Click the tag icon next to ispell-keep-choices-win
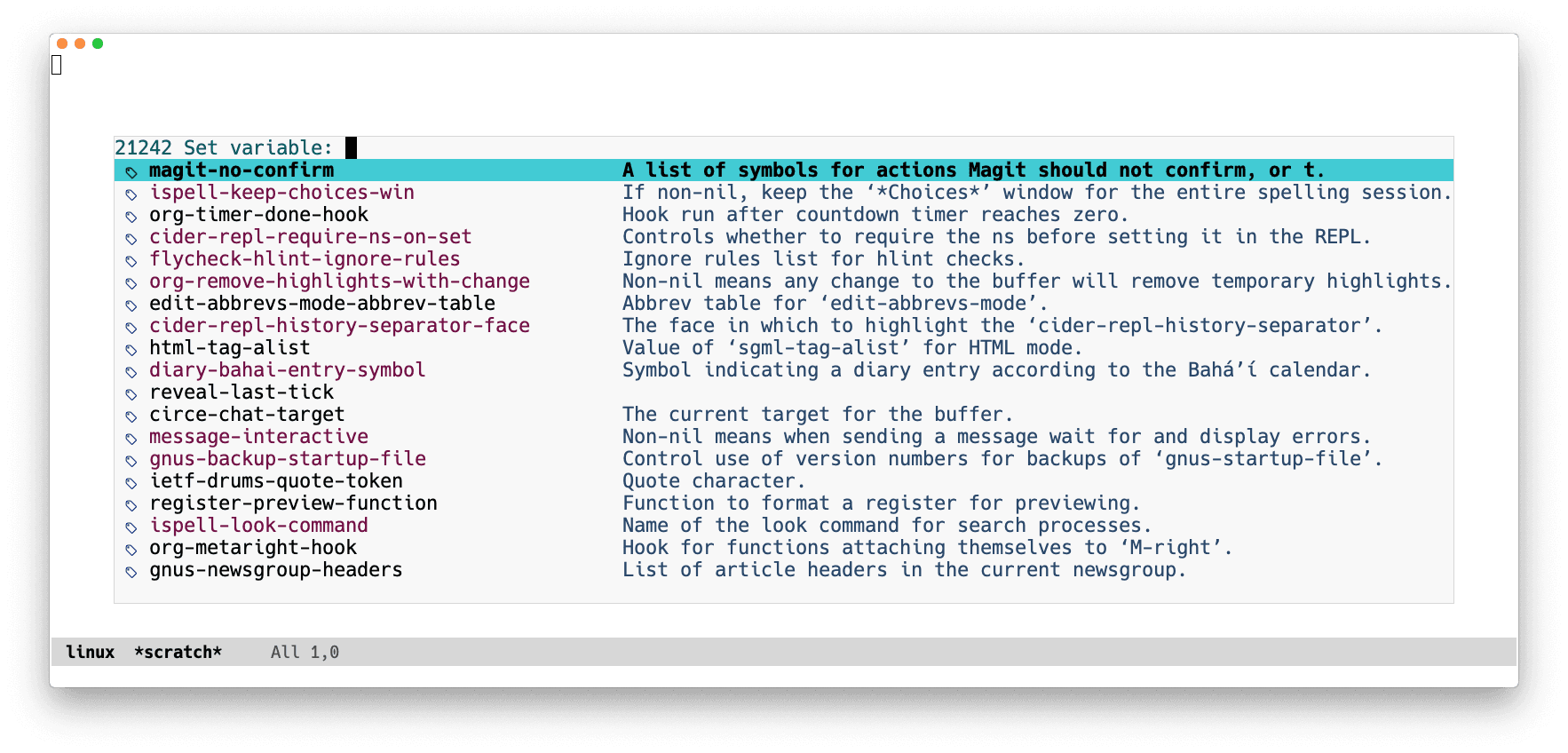Viewport: 1568px width, 753px height. [x=131, y=194]
